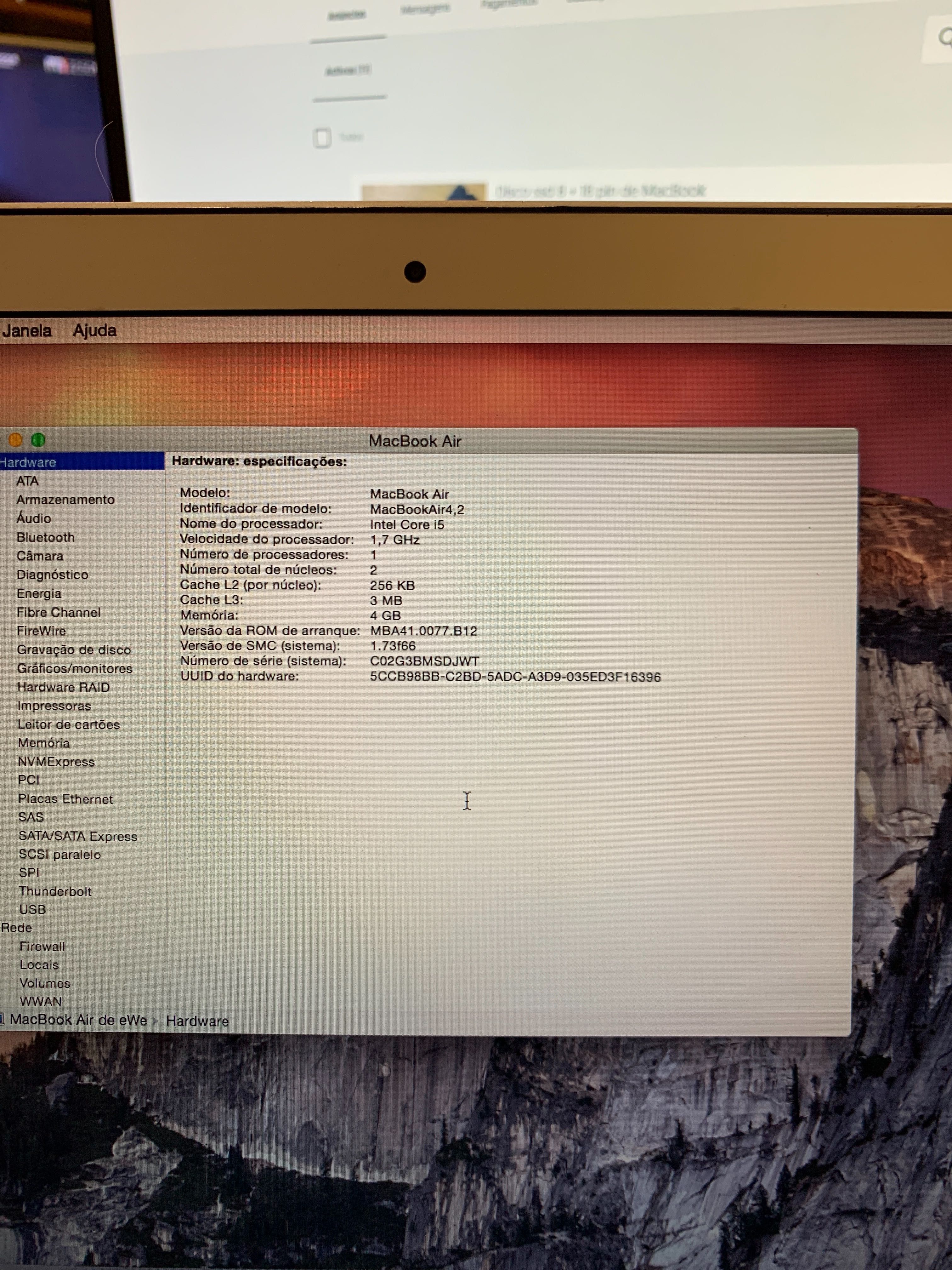Select Memória in the sidebar
Image resolution: width=952 pixels, height=1270 pixels.
click(44, 742)
